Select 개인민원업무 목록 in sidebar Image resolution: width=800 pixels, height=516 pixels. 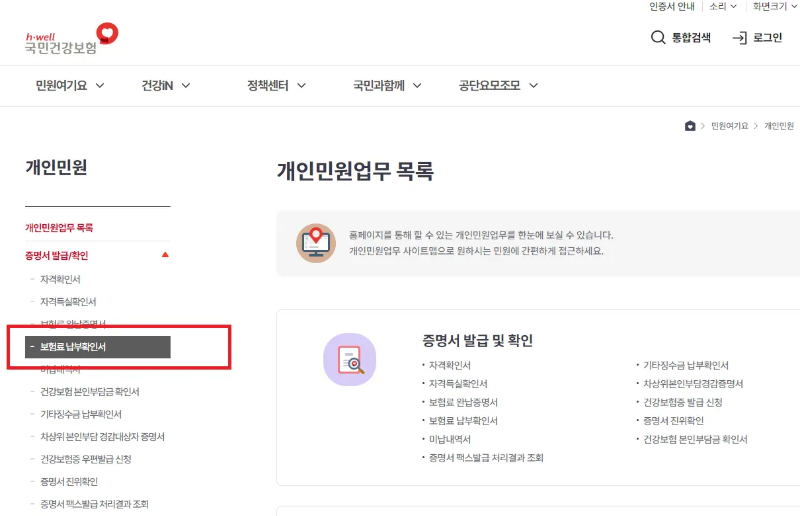tap(59, 228)
